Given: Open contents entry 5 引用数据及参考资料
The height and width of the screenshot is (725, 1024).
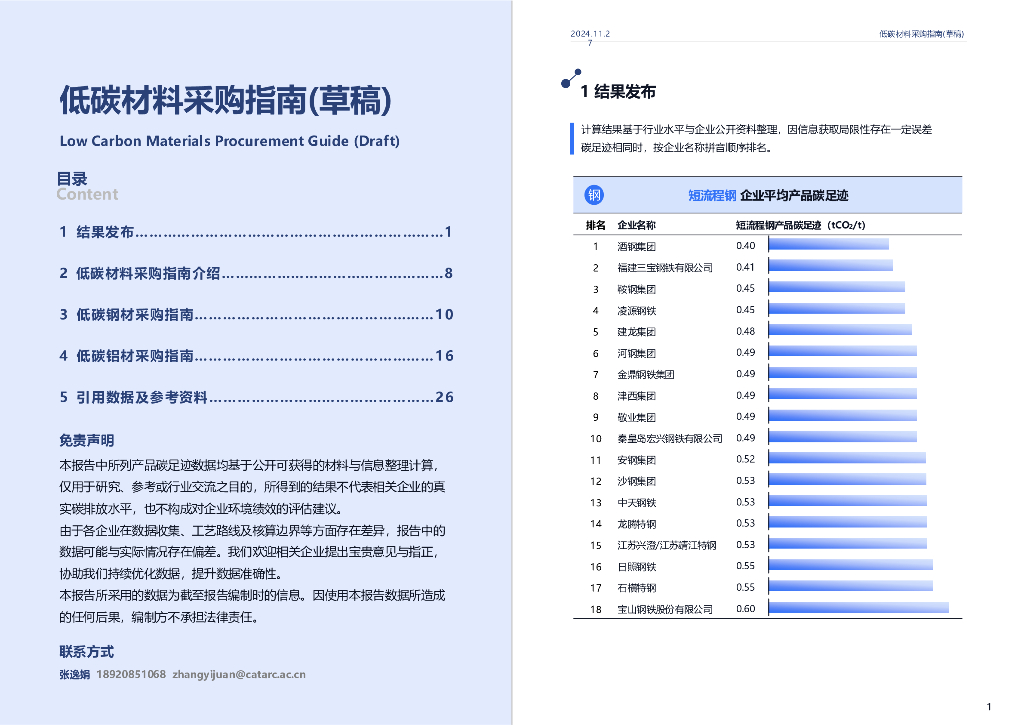Looking at the screenshot, I should click(x=256, y=397).
